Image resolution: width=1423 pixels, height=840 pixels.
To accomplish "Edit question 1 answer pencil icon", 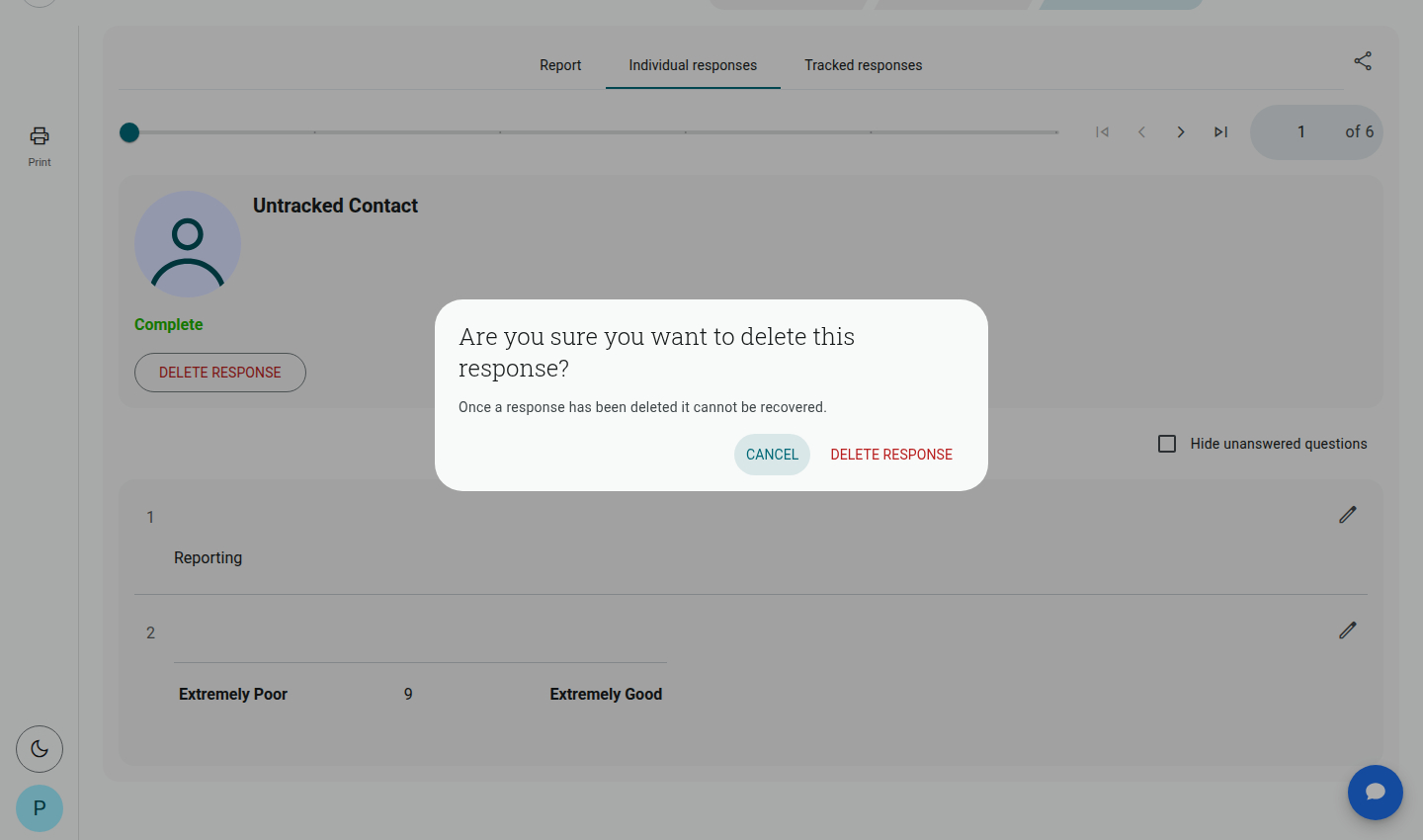I will [x=1348, y=515].
